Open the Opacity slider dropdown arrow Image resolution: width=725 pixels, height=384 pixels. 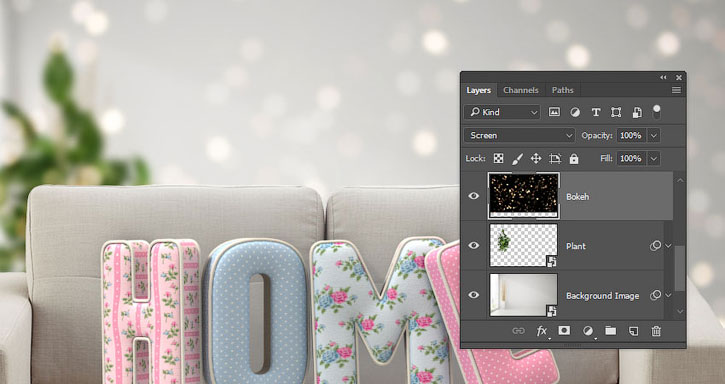(654, 136)
